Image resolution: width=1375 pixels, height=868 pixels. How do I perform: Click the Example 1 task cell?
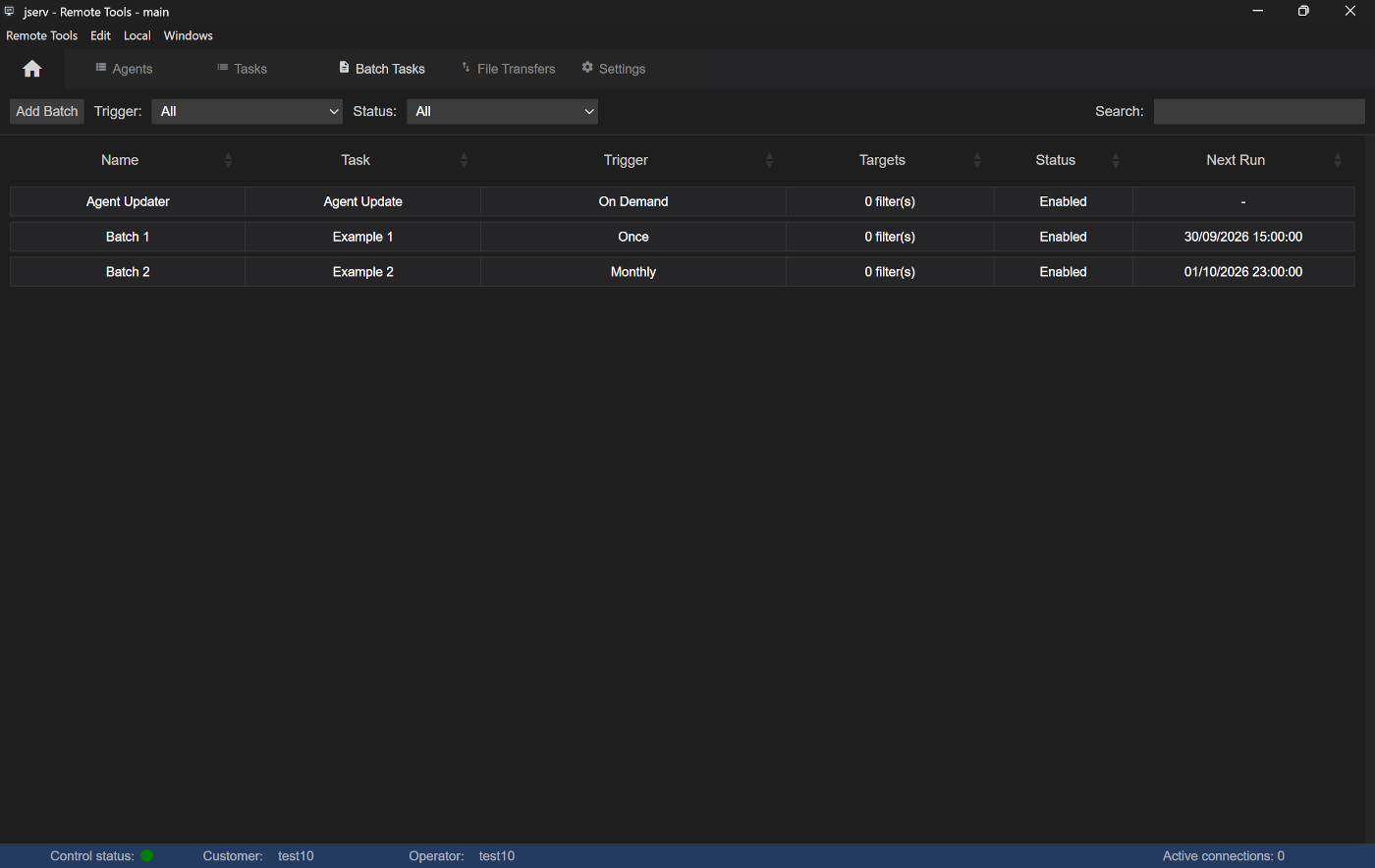363,237
